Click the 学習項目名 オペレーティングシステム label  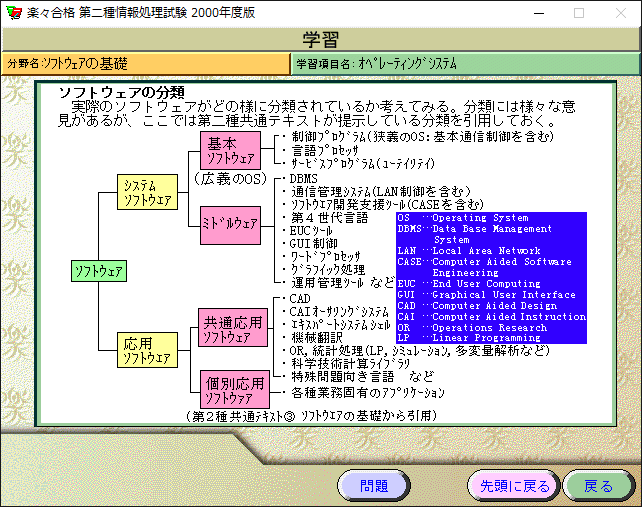(x=466, y=64)
